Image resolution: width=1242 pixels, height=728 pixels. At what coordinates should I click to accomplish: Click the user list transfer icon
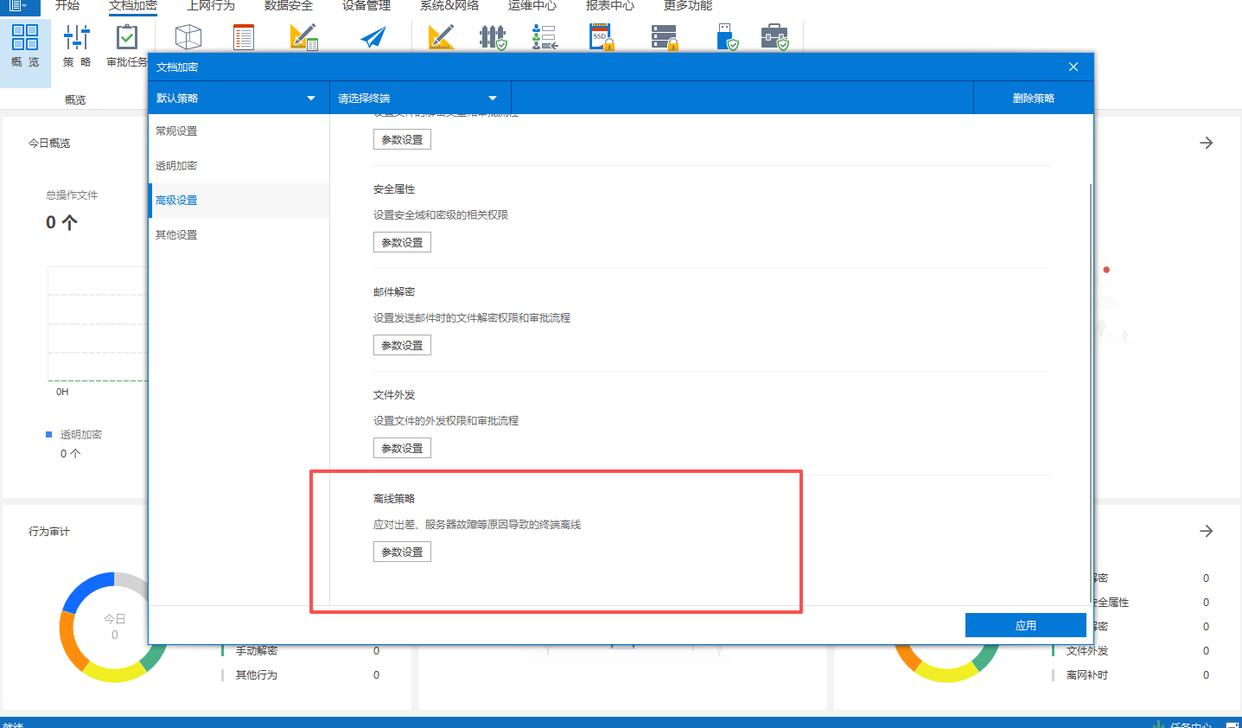(545, 38)
